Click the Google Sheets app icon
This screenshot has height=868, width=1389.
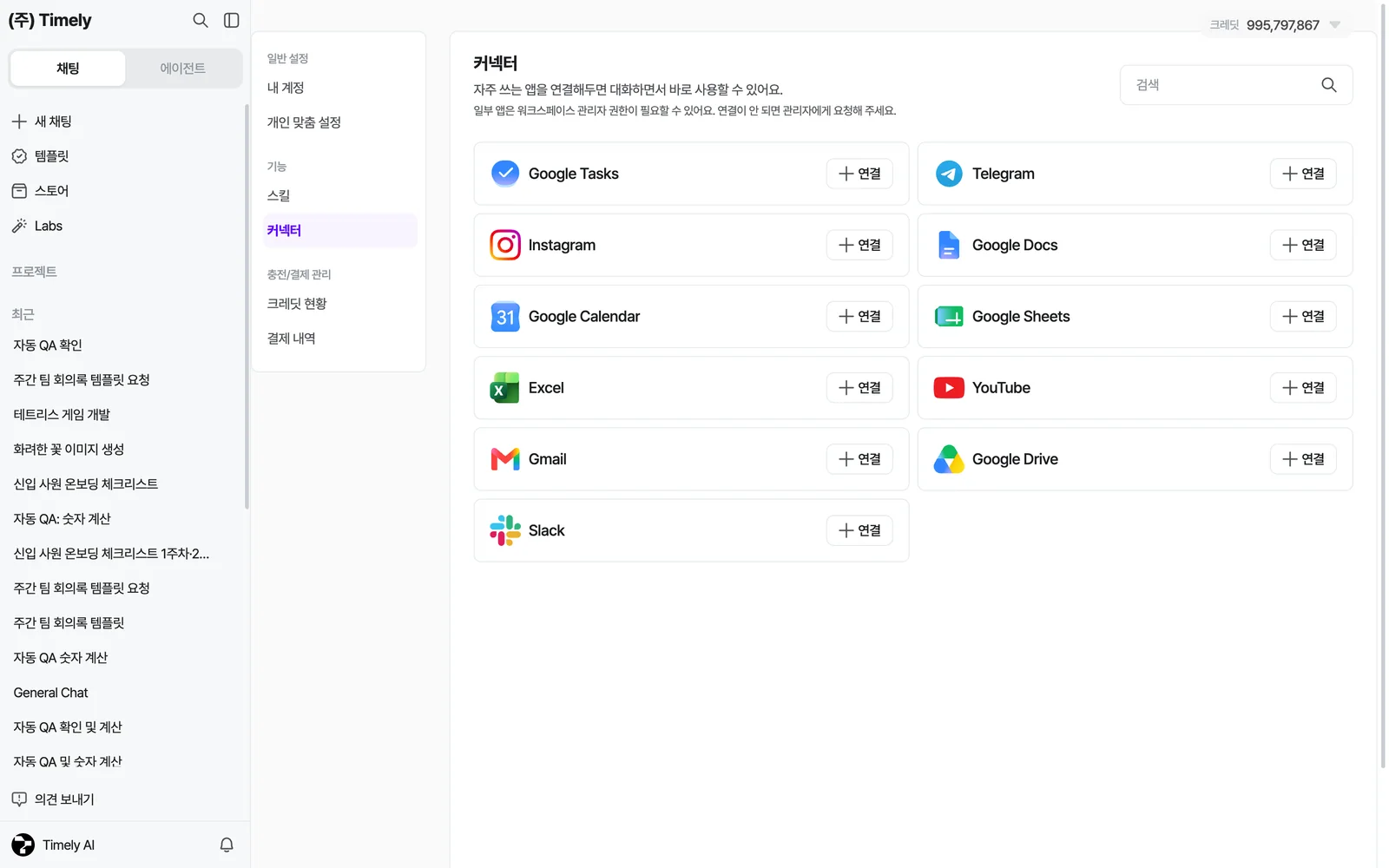(949, 317)
